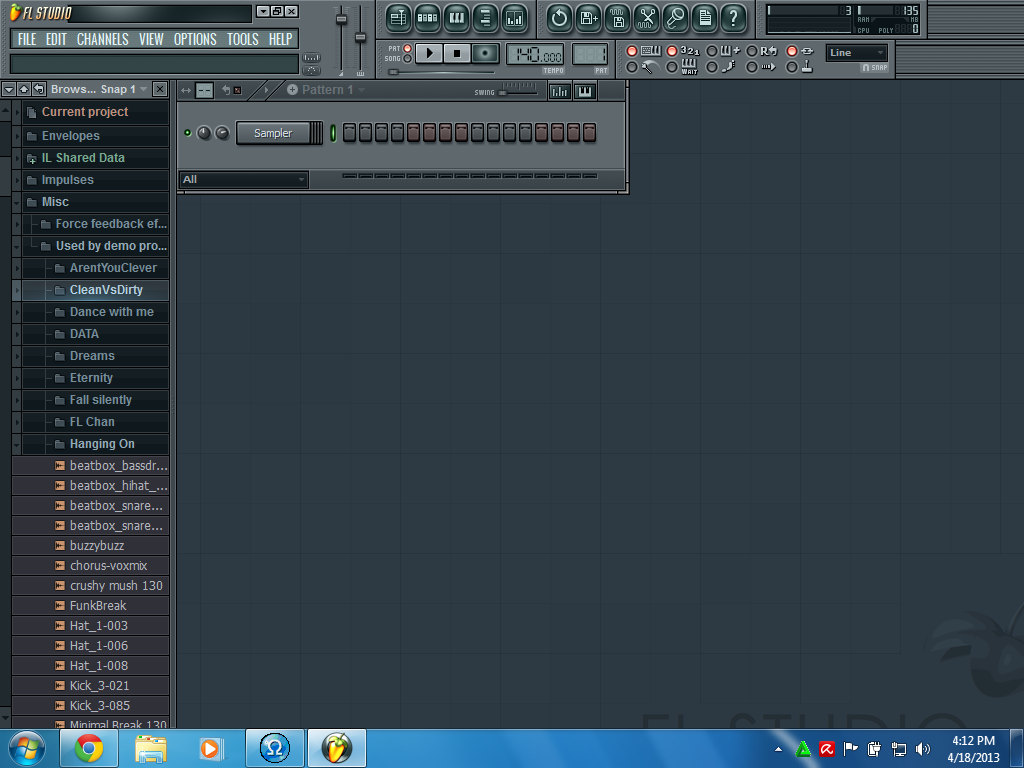Open the Line snap dropdown

coord(856,53)
